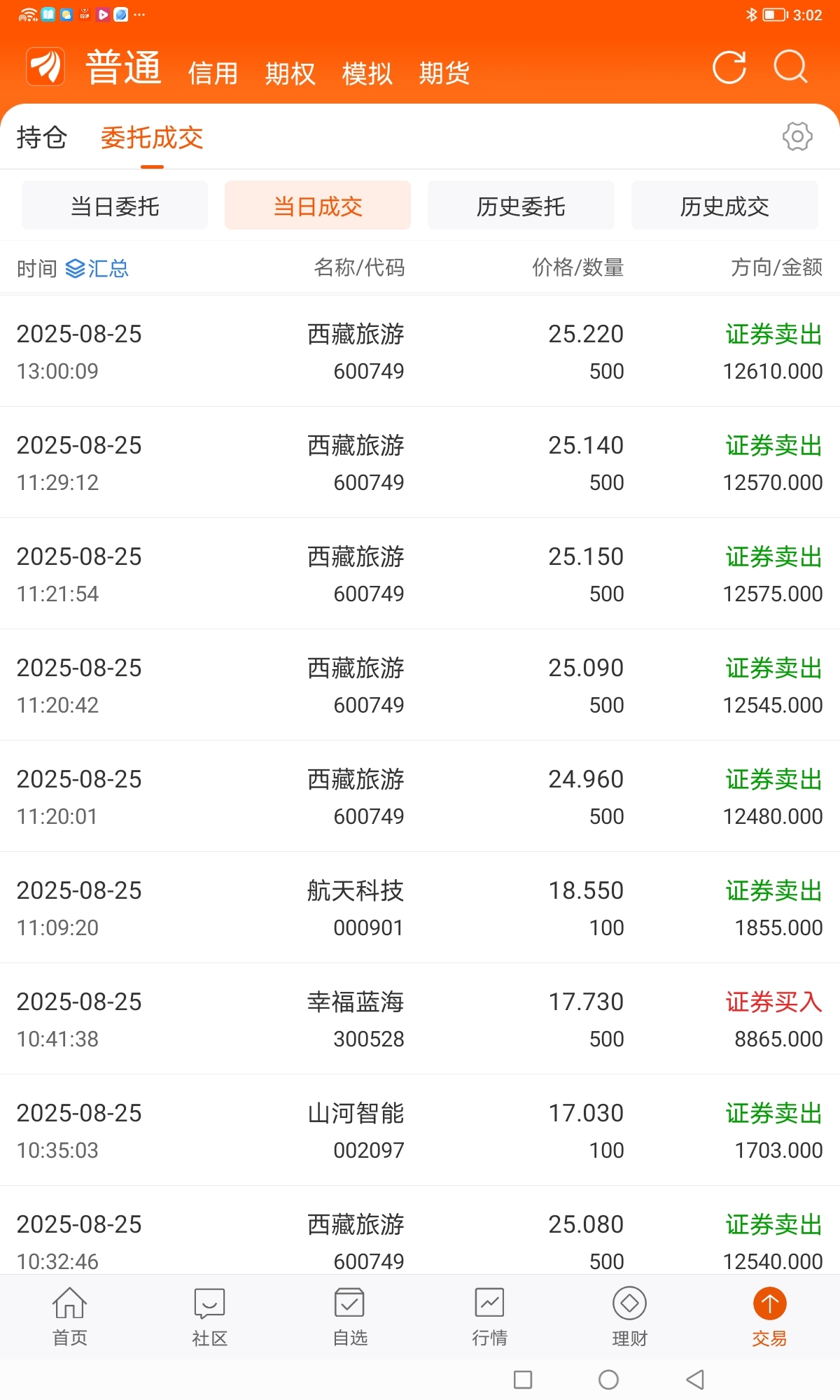Screen dimensions: 840x1400
Task: Select 交易 trade icon
Action: (769, 1303)
